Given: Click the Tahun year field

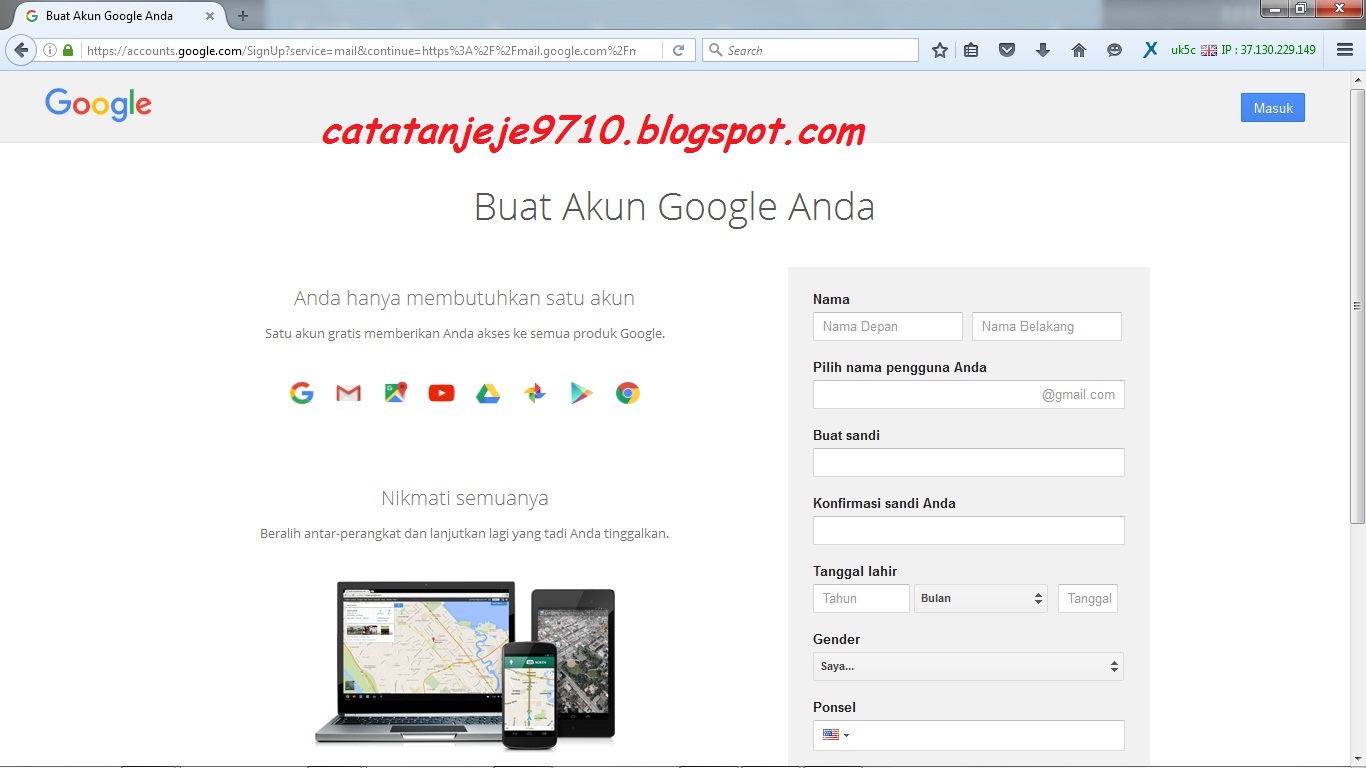Looking at the screenshot, I should (x=861, y=598).
